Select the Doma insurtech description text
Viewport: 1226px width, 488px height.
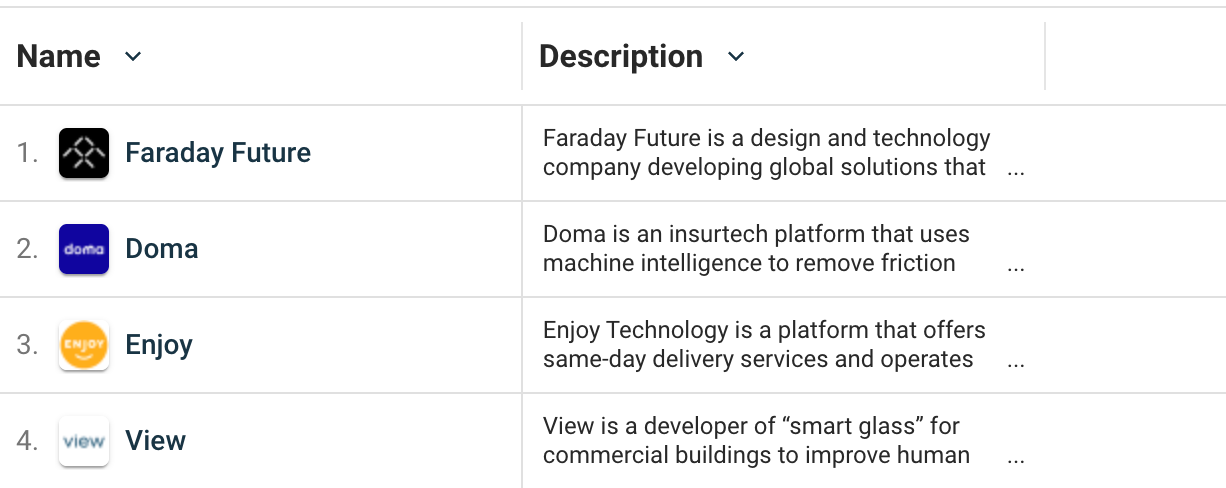[x=757, y=248]
